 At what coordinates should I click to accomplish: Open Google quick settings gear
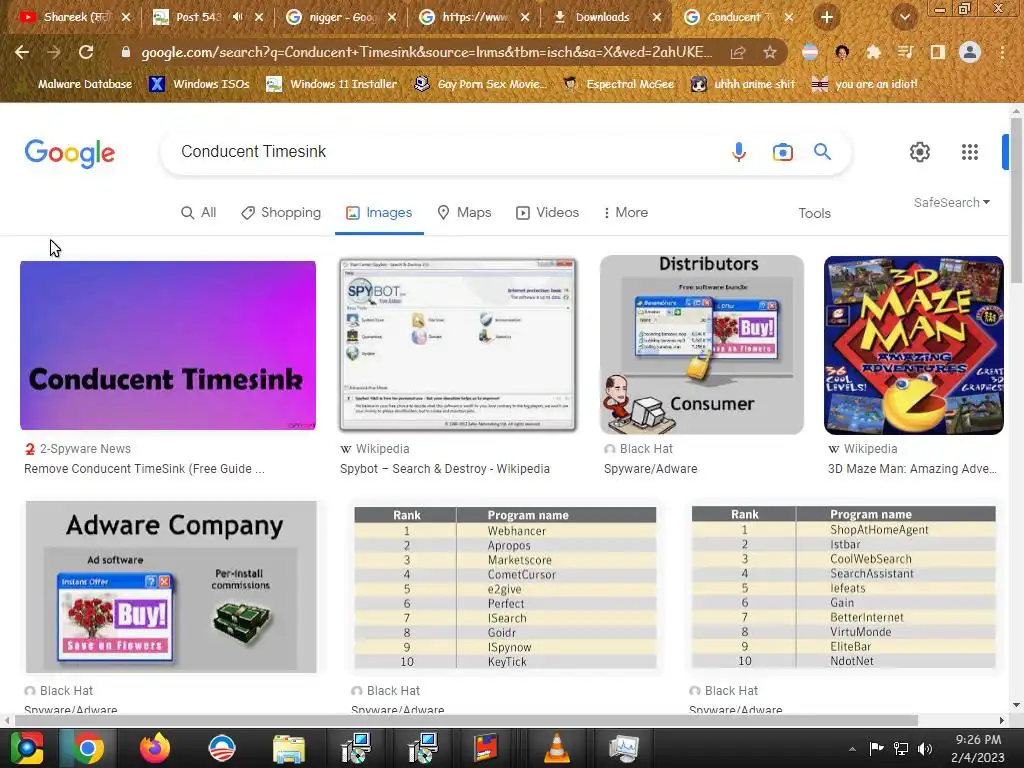920,152
